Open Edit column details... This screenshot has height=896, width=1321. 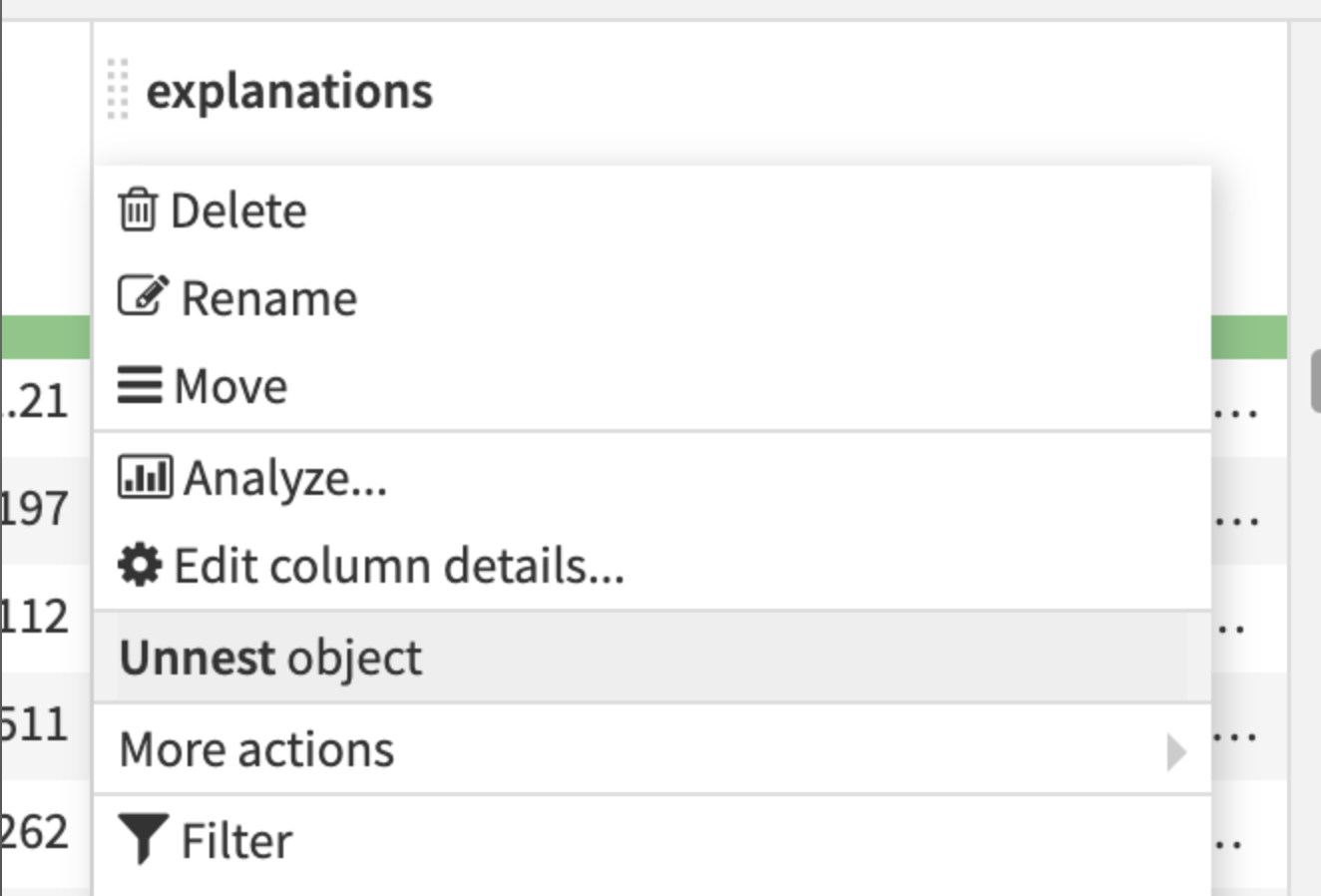coord(397,565)
